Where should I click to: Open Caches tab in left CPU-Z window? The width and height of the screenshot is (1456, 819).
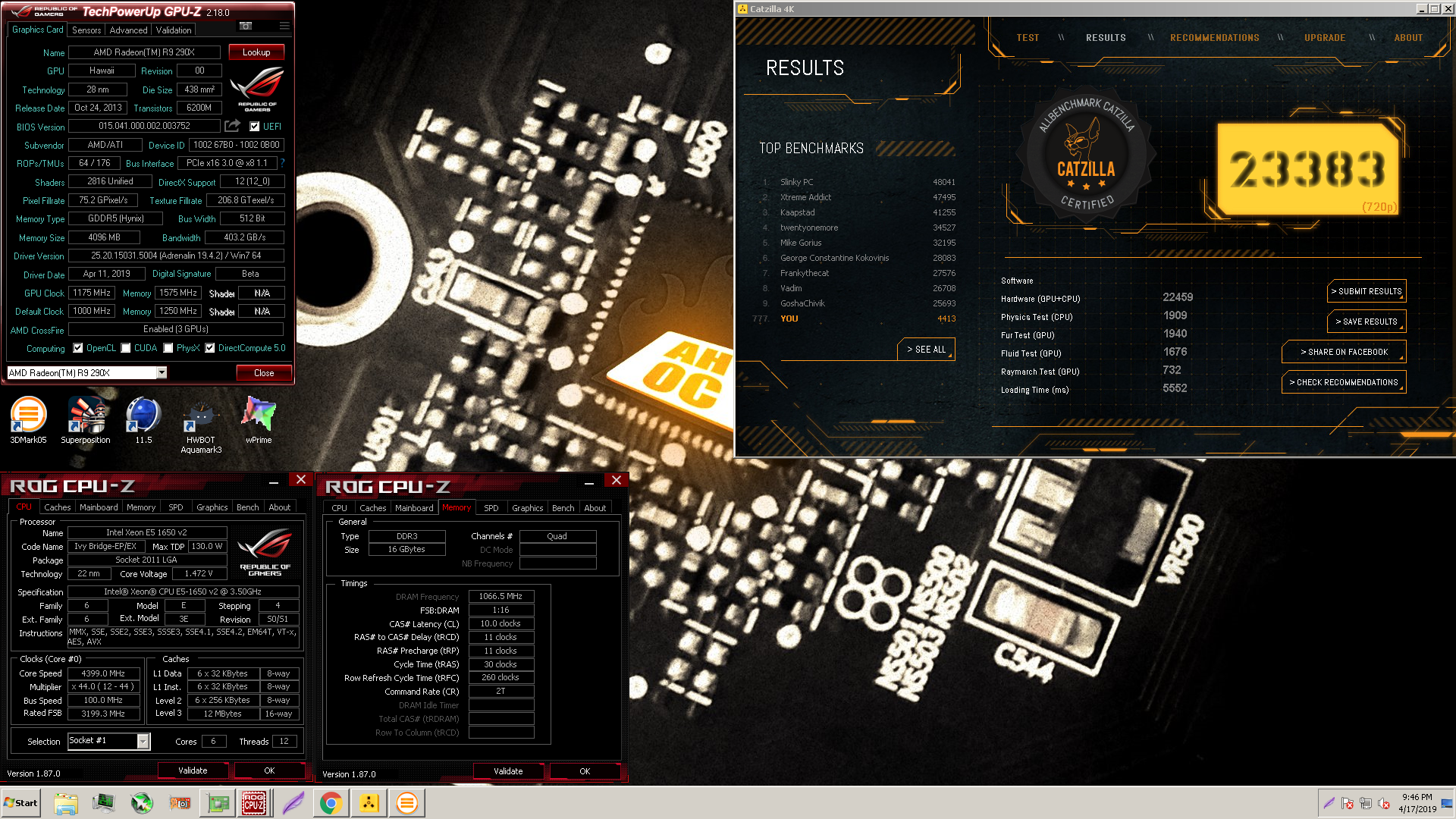pos(57,507)
